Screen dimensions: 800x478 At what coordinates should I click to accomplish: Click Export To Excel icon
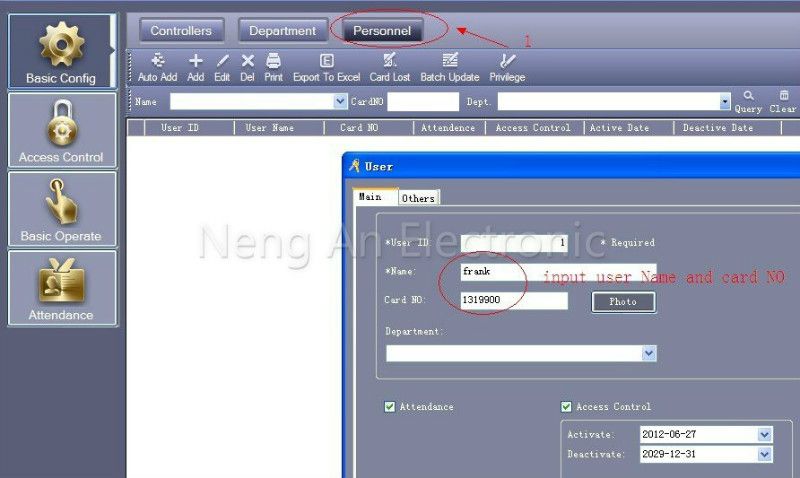point(327,61)
